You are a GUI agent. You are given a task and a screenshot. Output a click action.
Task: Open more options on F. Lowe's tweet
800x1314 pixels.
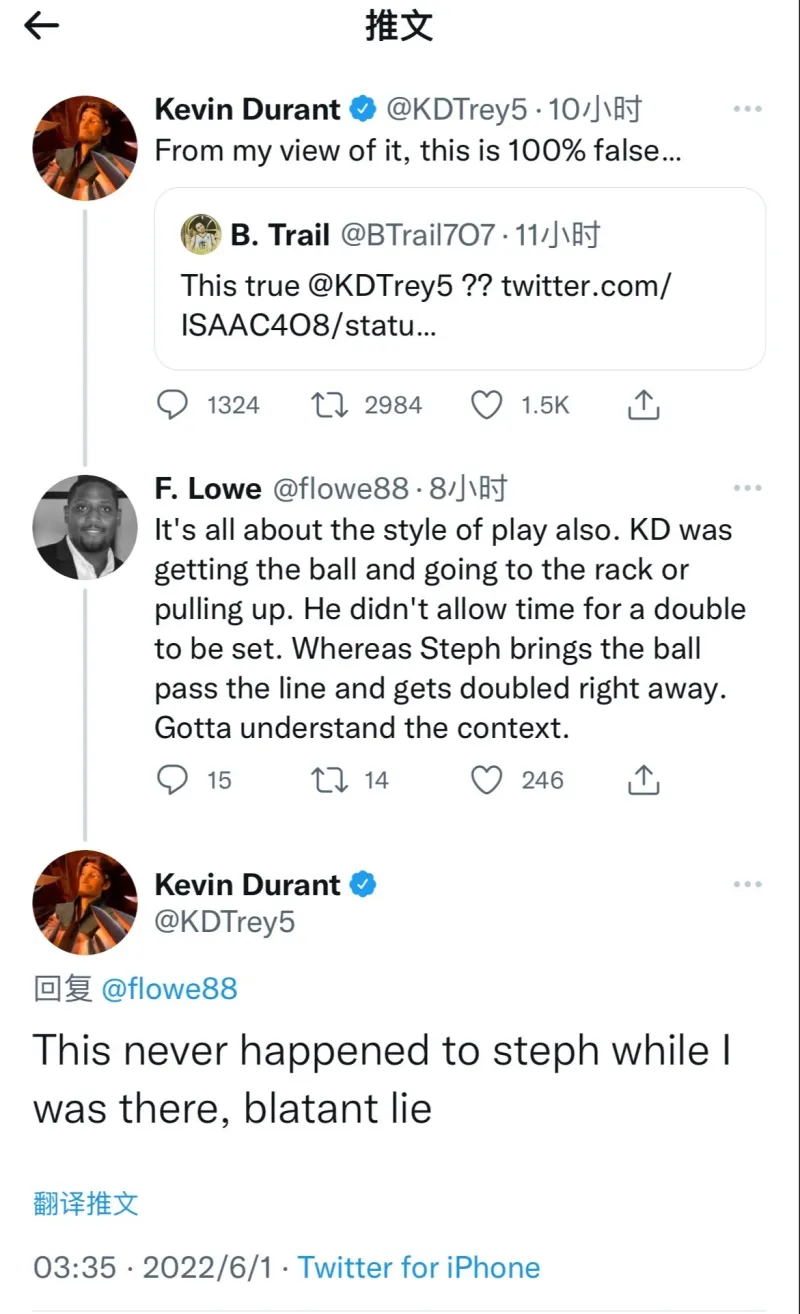[747, 489]
